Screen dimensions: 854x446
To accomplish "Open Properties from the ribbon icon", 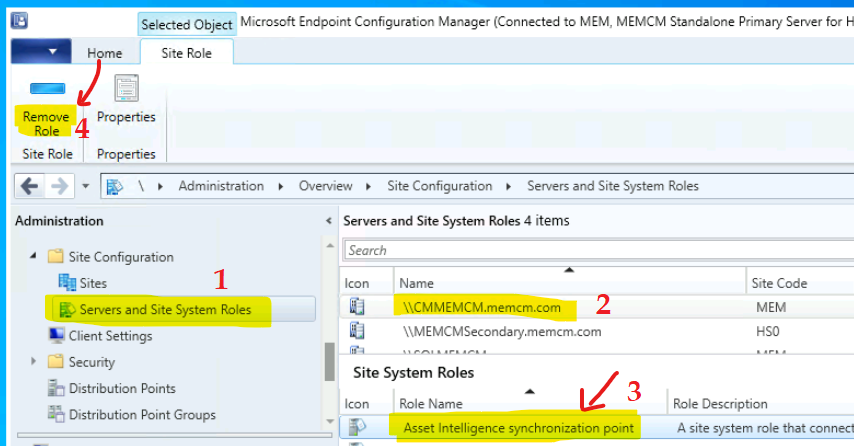I will pos(126,88).
